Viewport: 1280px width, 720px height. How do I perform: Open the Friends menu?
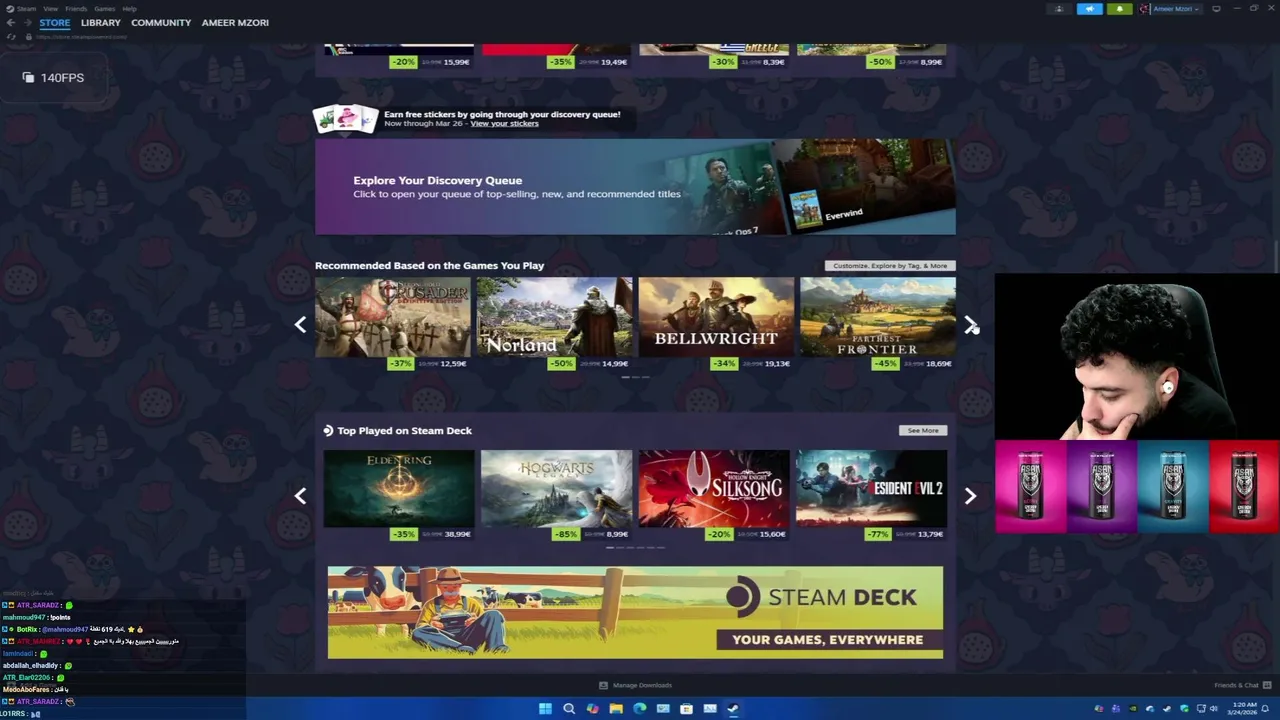point(76,9)
